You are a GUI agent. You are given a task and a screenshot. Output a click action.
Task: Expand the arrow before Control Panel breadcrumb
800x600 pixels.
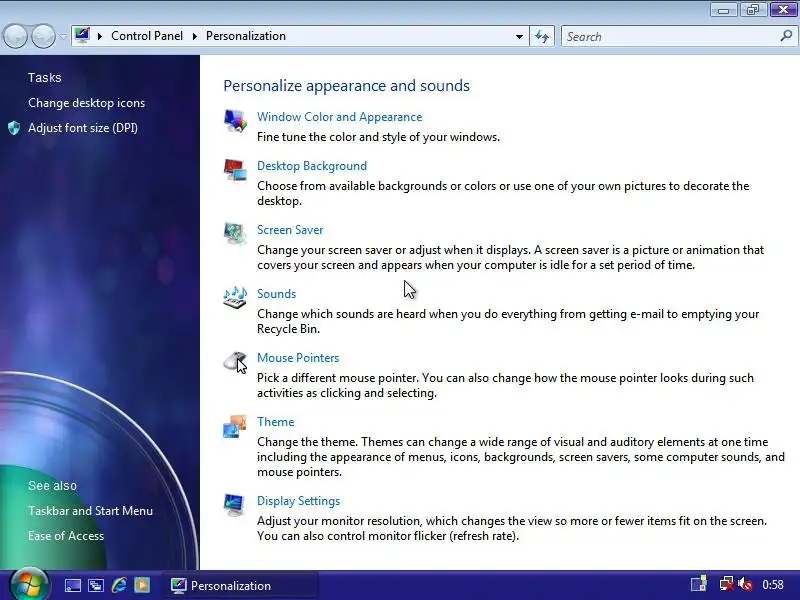[100, 36]
